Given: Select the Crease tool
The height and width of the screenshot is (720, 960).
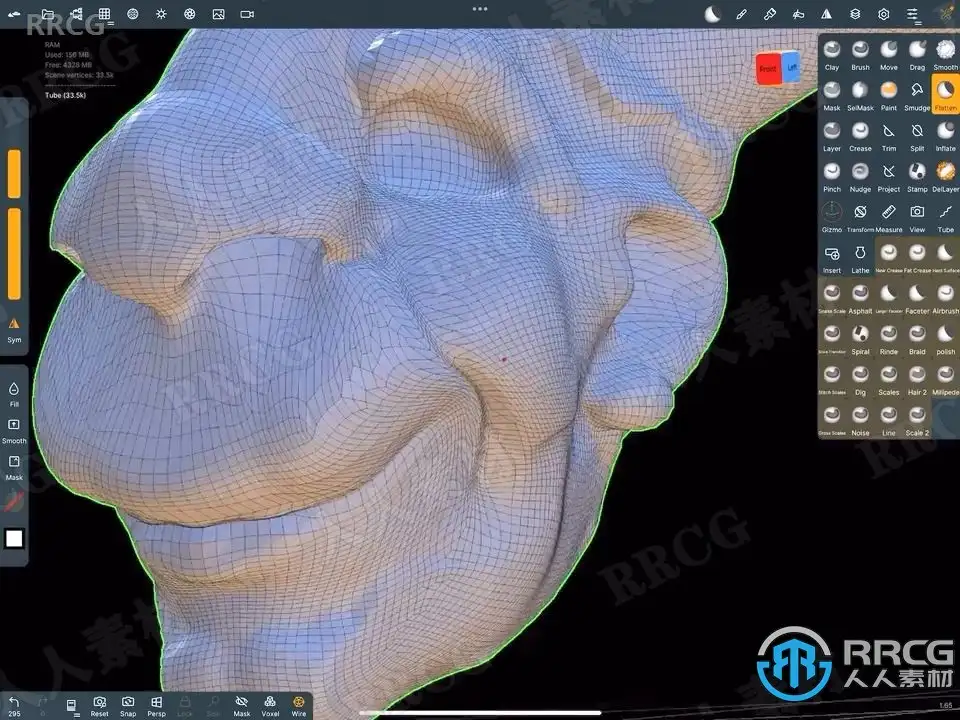Looking at the screenshot, I should pyautogui.click(x=860, y=137).
